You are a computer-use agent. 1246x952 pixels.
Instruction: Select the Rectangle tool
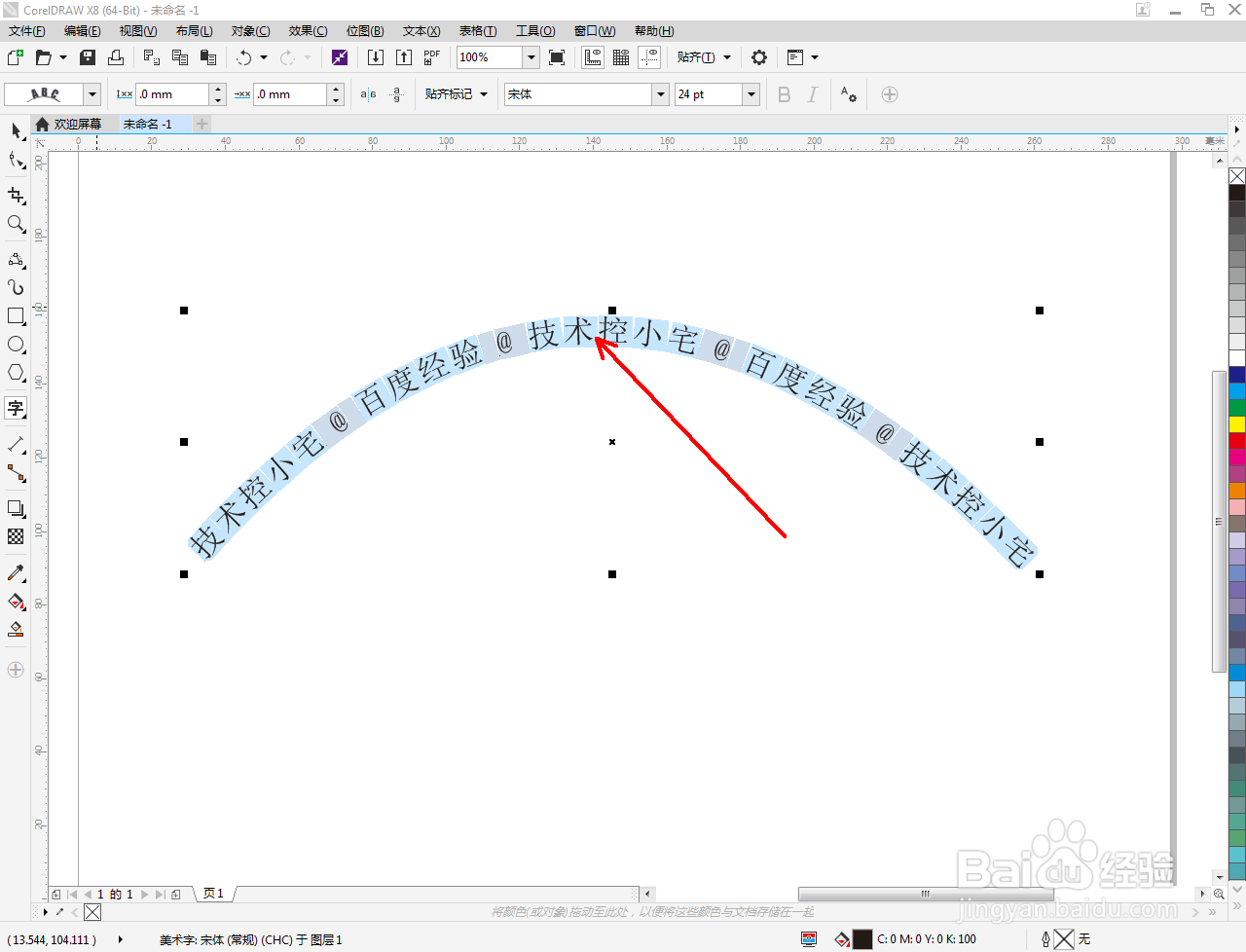click(16, 316)
